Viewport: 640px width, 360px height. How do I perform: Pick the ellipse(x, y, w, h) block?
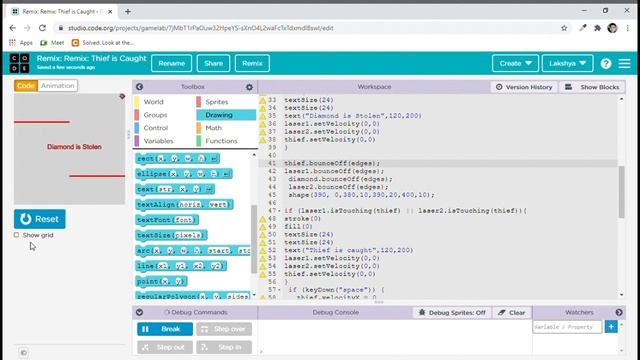point(184,174)
